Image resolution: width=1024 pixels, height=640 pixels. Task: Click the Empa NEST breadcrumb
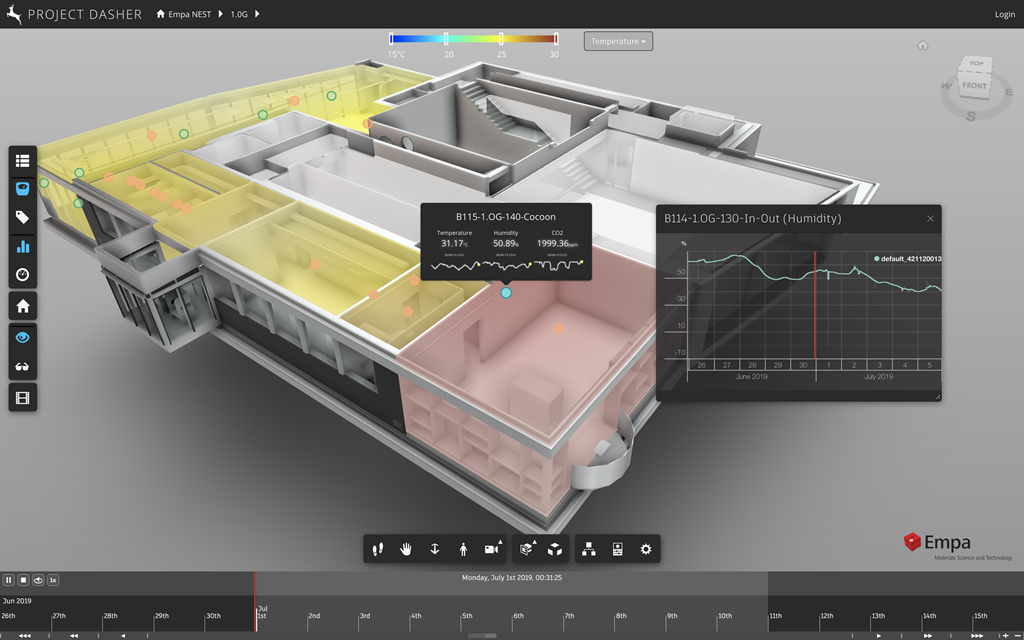click(189, 15)
